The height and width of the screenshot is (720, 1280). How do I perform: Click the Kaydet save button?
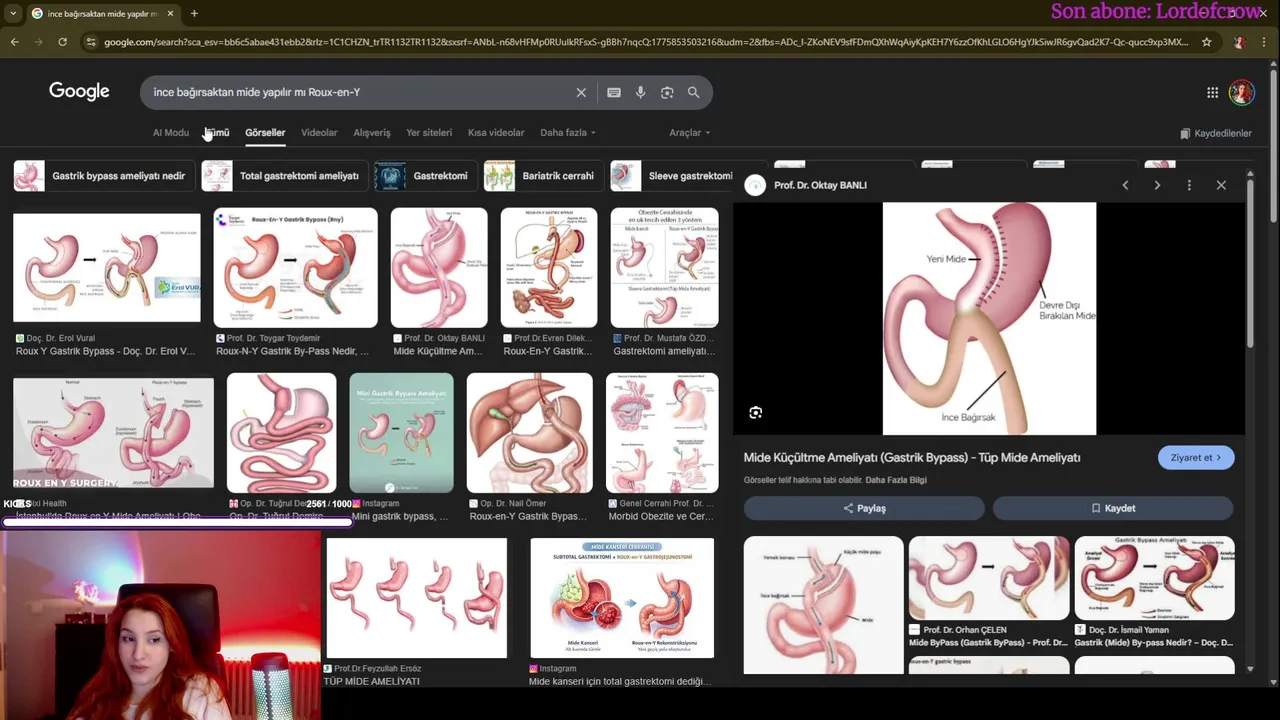(x=1113, y=508)
